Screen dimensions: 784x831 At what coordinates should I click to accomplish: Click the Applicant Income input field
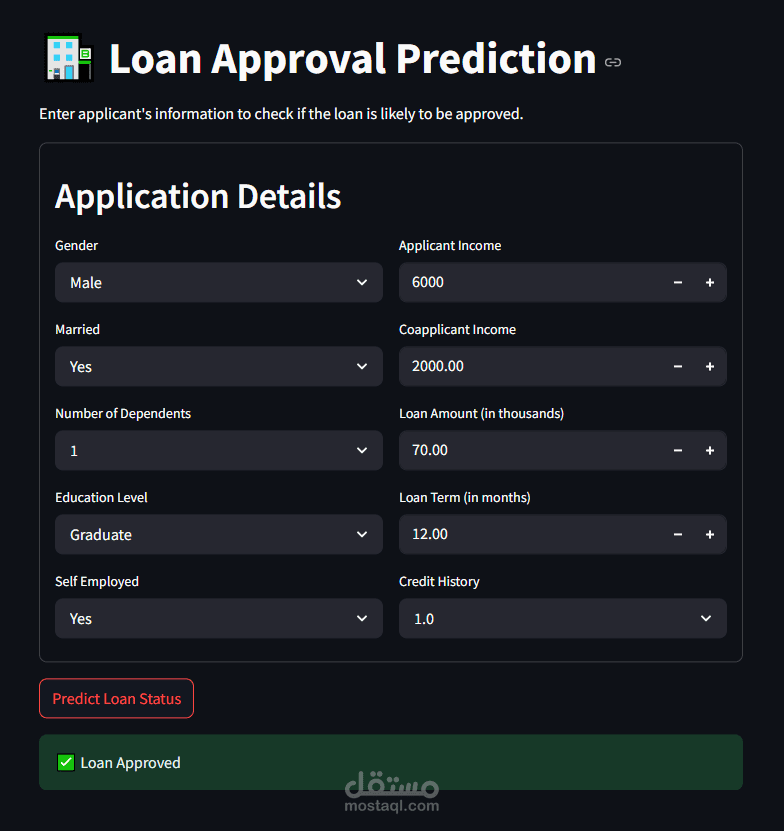[520, 282]
